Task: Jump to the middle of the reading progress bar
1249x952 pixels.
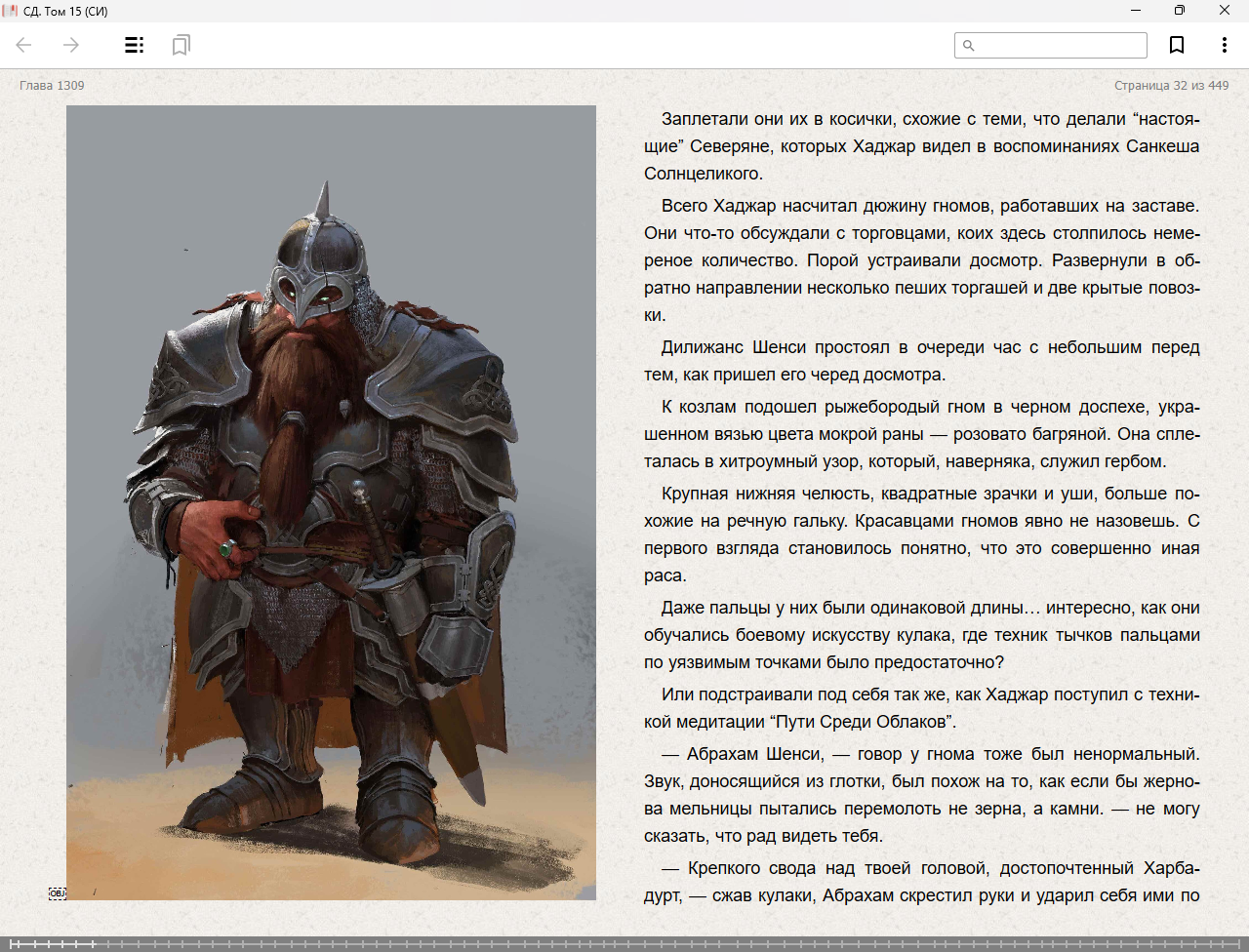Action: tap(624, 944)
